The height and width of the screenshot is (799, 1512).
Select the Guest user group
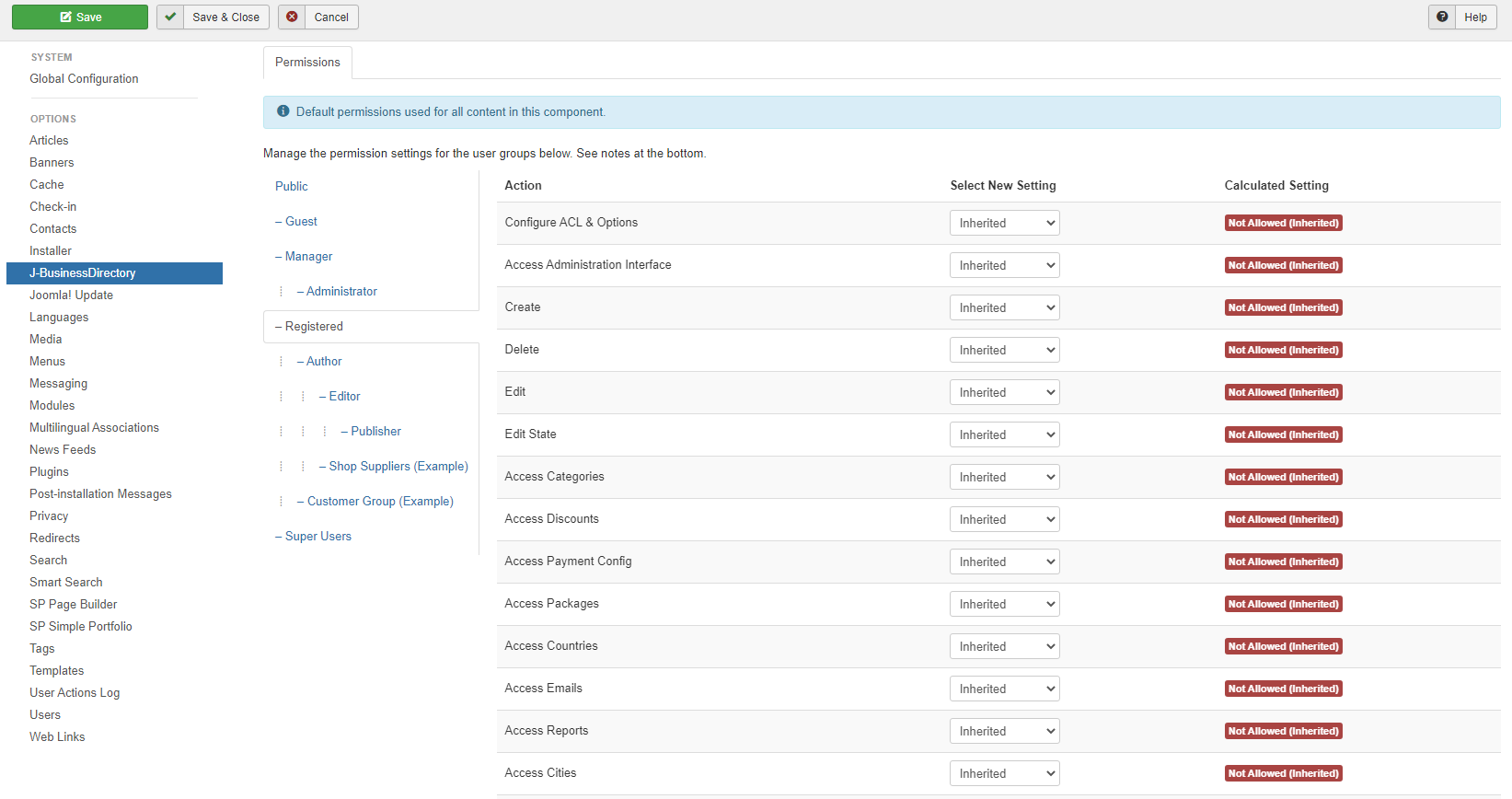click(x=301, y=221)
